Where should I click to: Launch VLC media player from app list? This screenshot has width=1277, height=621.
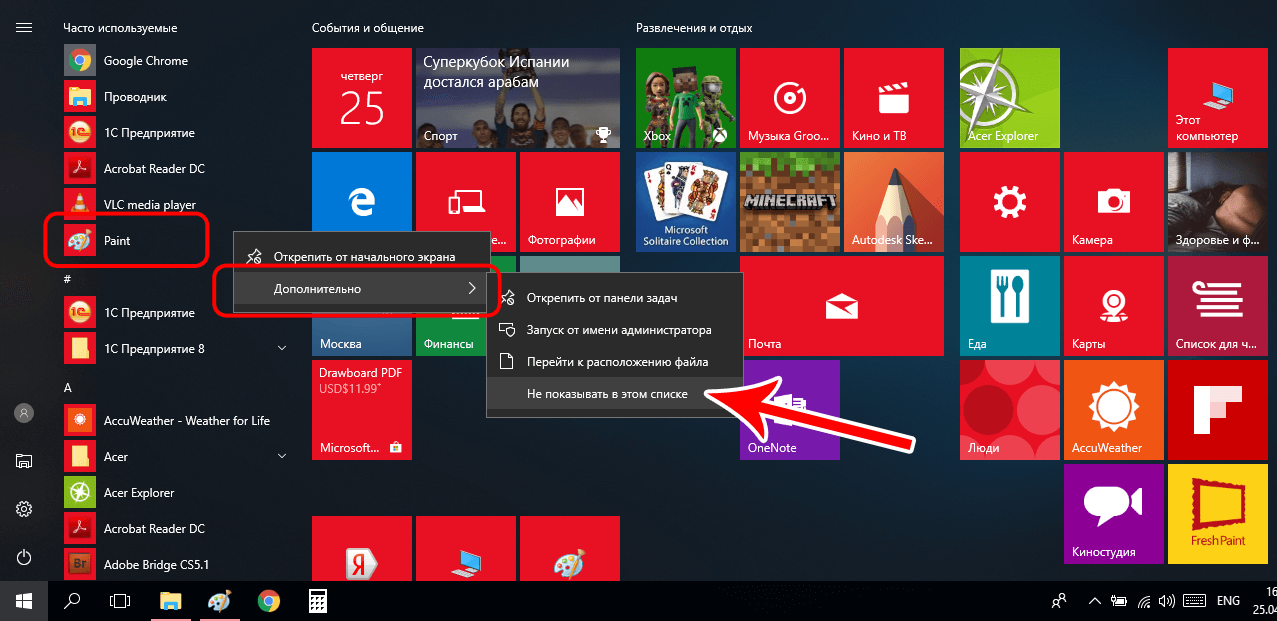click(x=149, y=205)
